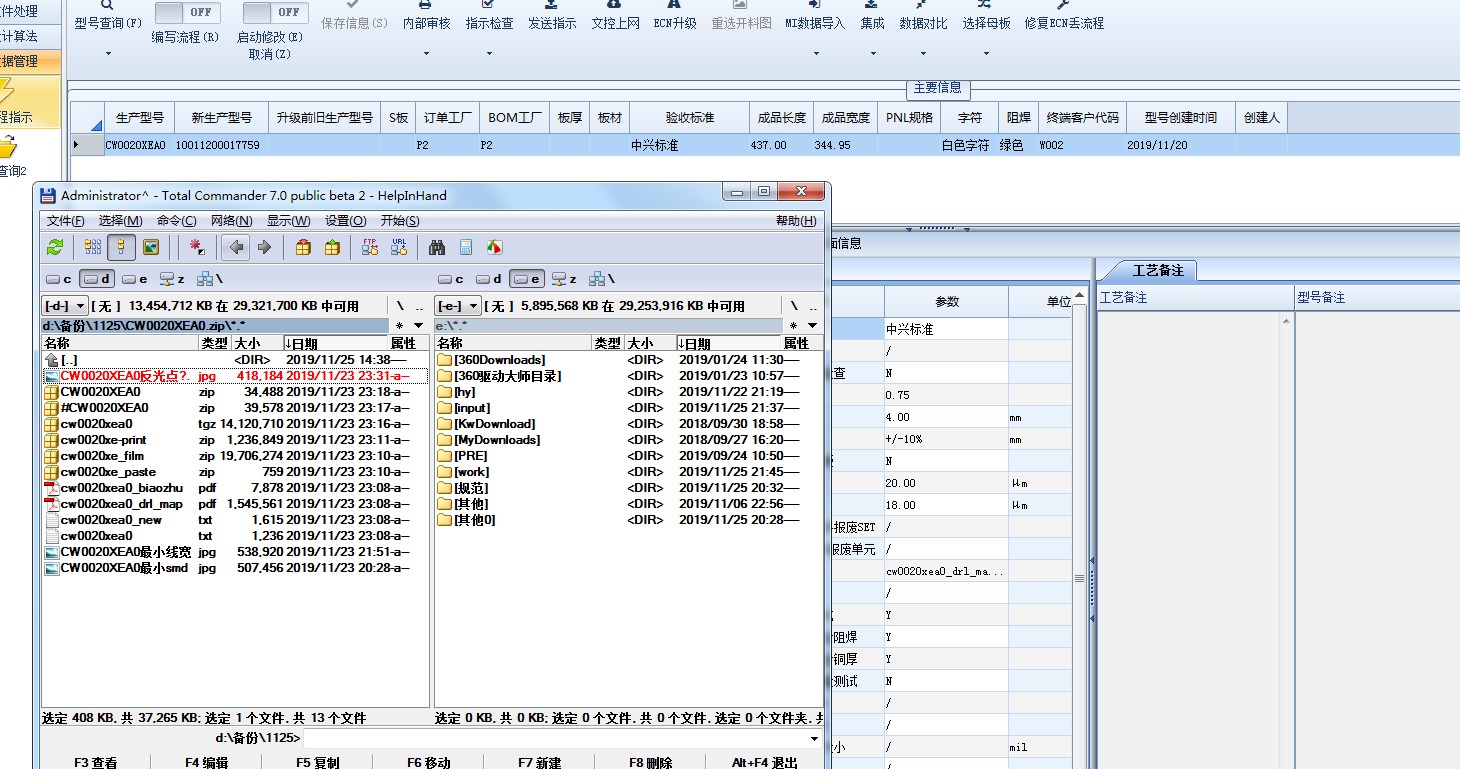The width and height of the screenshot is (1460, 769).
Task: Expand the 选择母板 dropdown arrow
Action: [986, 52]
